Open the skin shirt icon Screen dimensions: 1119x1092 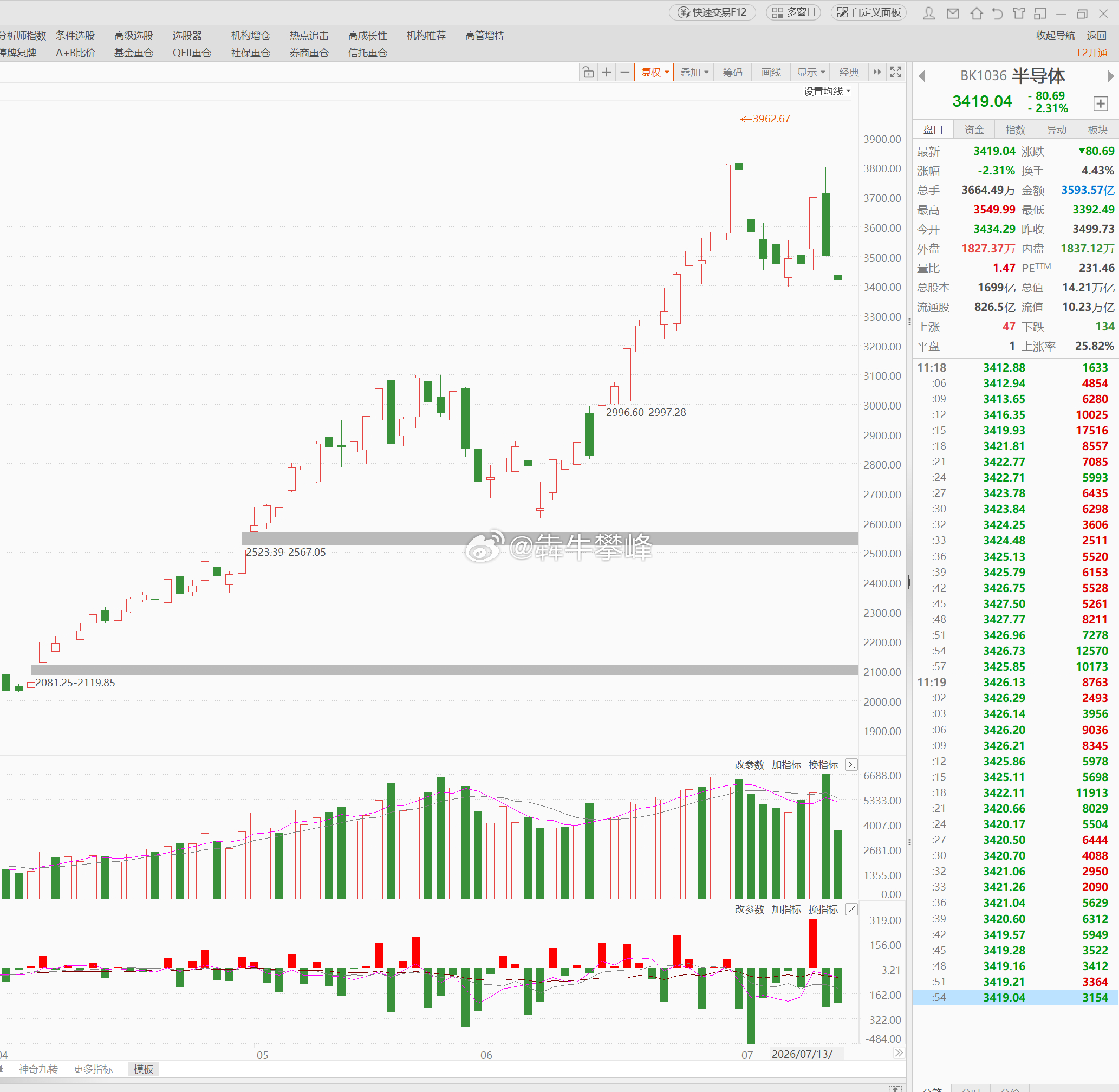tap(1019, 13)
